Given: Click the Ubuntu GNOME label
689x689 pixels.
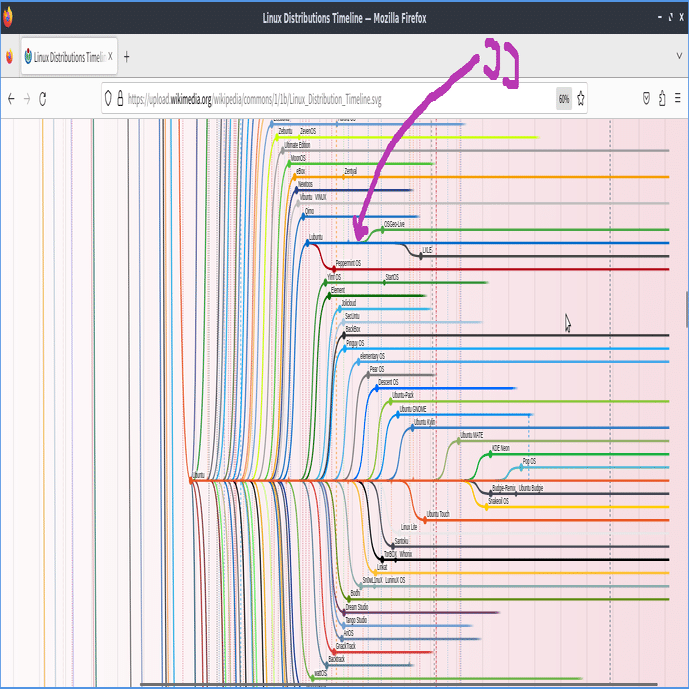Looking at the screenshot, I should (x=413, y=409).
